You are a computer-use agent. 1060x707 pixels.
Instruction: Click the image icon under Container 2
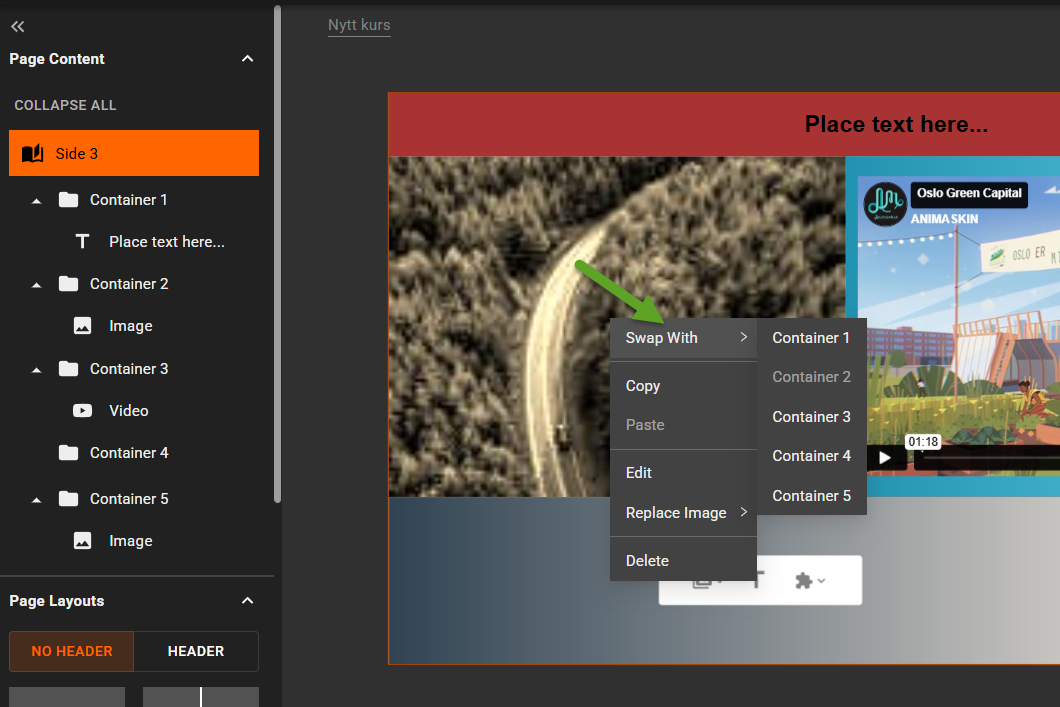tap(83, 326)
